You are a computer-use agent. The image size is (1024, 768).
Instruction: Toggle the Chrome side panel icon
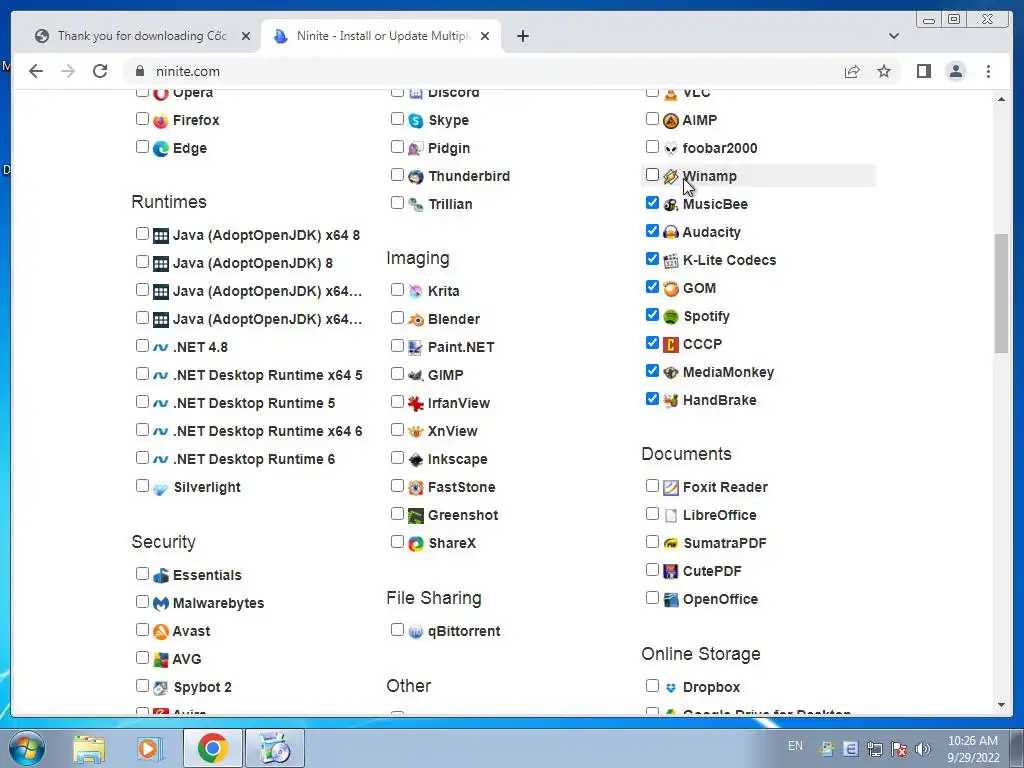[923, 71]
